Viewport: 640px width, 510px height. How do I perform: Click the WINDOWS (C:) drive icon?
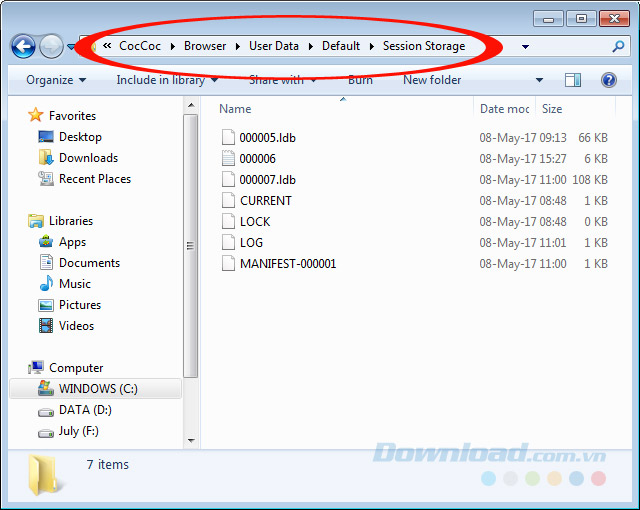coord(46,388)
